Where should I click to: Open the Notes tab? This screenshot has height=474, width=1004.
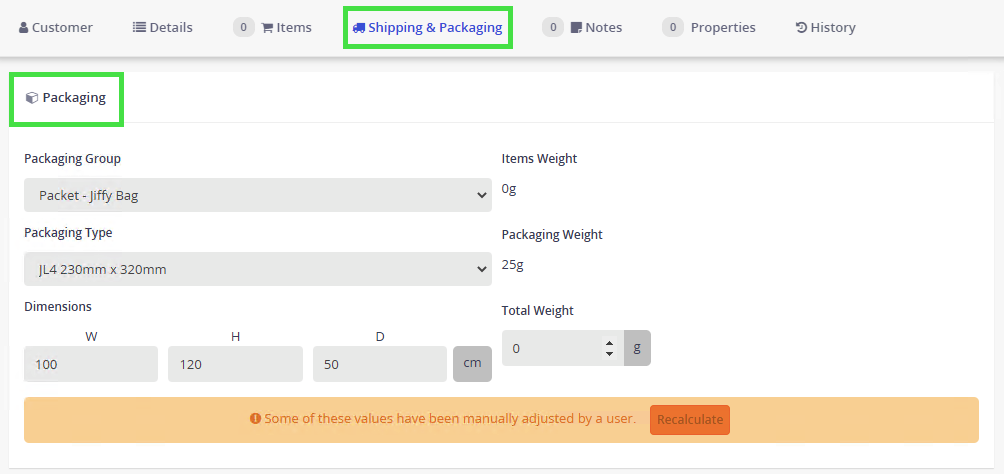coord(603,28)
